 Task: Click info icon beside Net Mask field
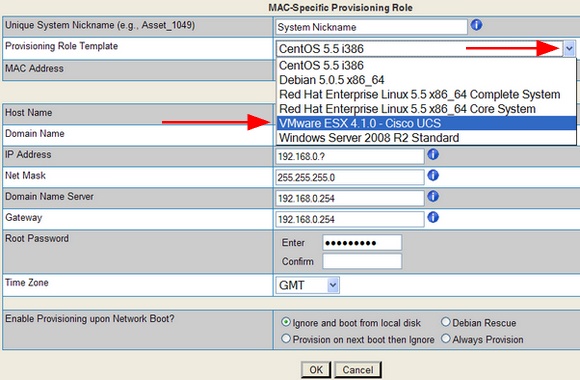click(433, 175)
